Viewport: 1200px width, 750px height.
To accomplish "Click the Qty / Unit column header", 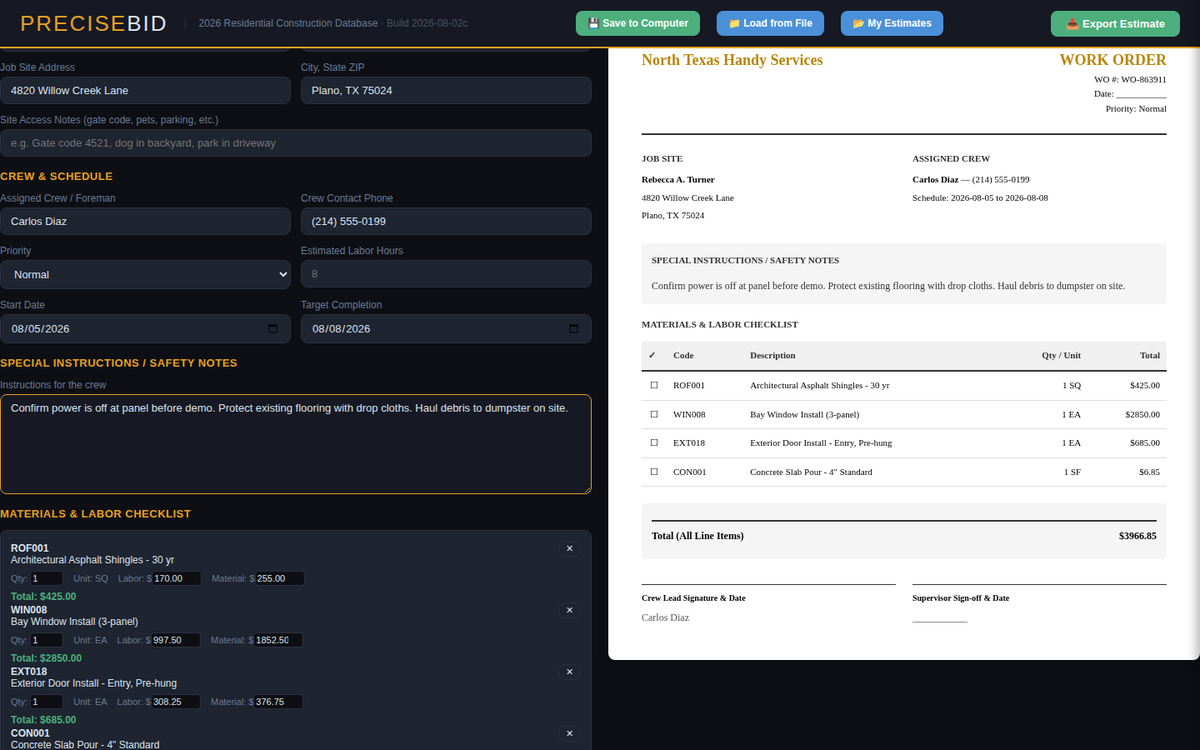I will point(1061,355).
